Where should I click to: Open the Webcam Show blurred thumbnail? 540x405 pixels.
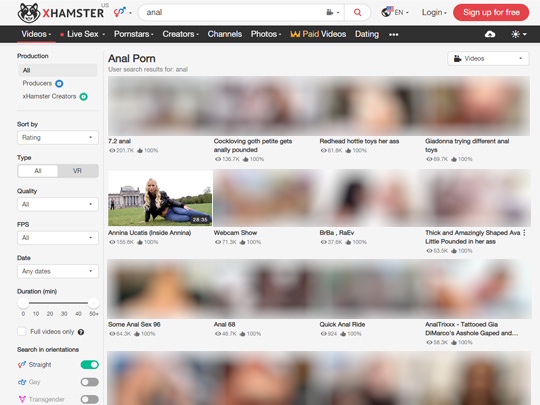266,198
